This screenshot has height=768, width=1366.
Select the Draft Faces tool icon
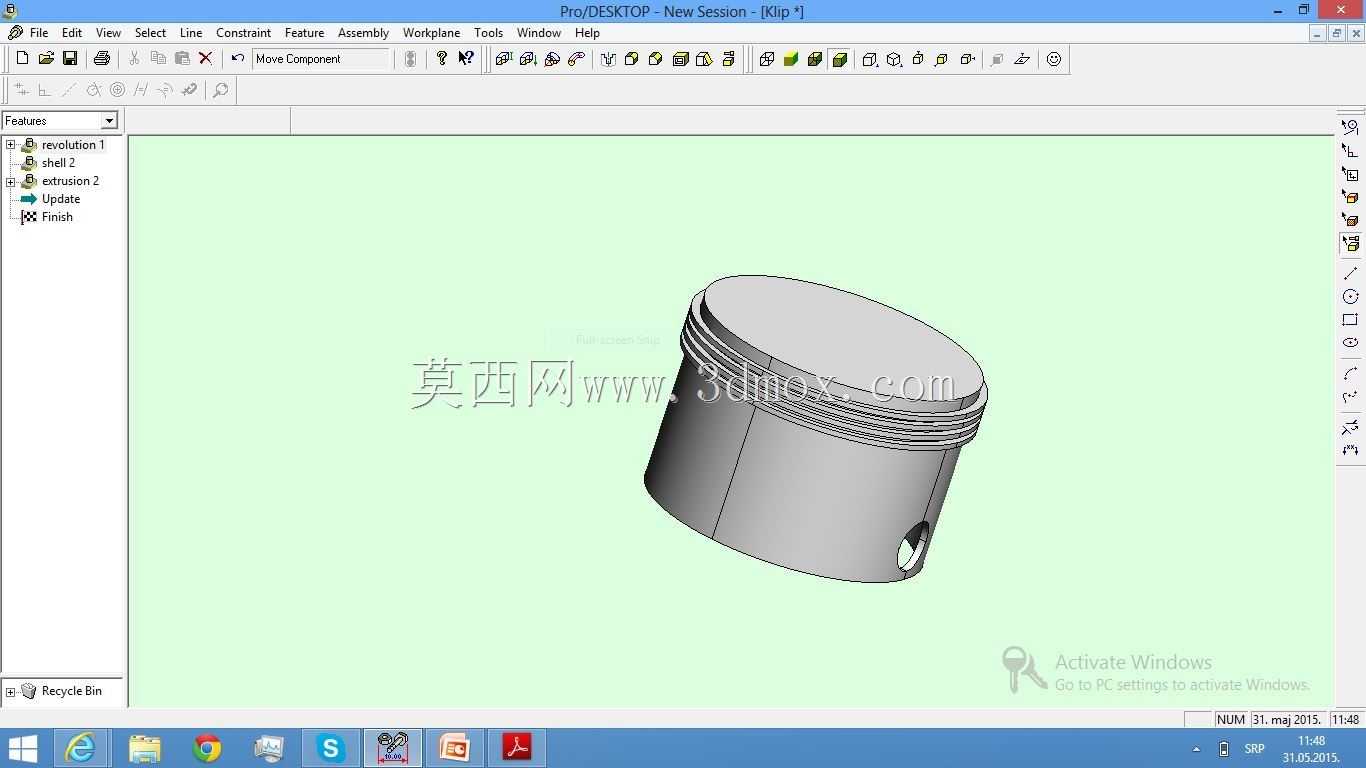(x=704, y=59)
